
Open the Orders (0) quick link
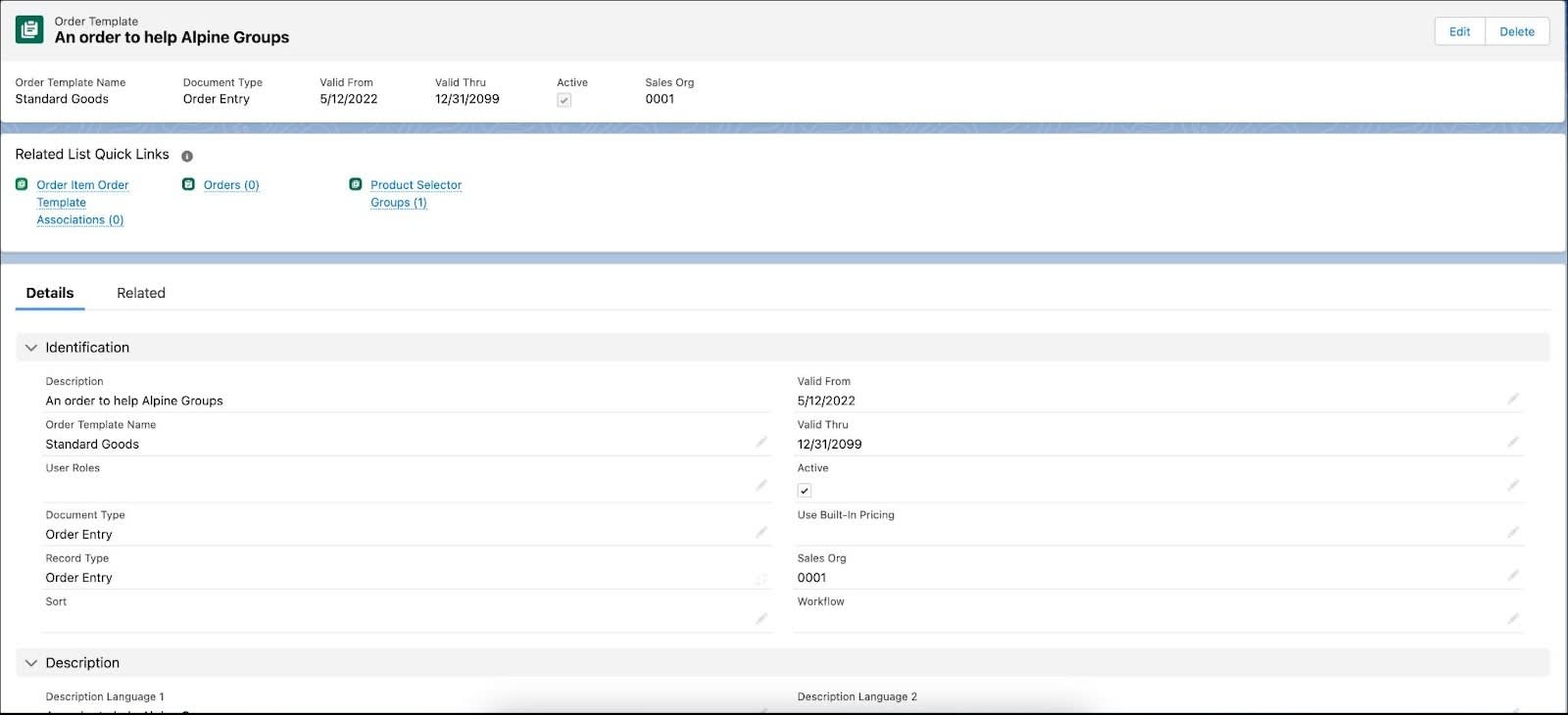[231, 185]
